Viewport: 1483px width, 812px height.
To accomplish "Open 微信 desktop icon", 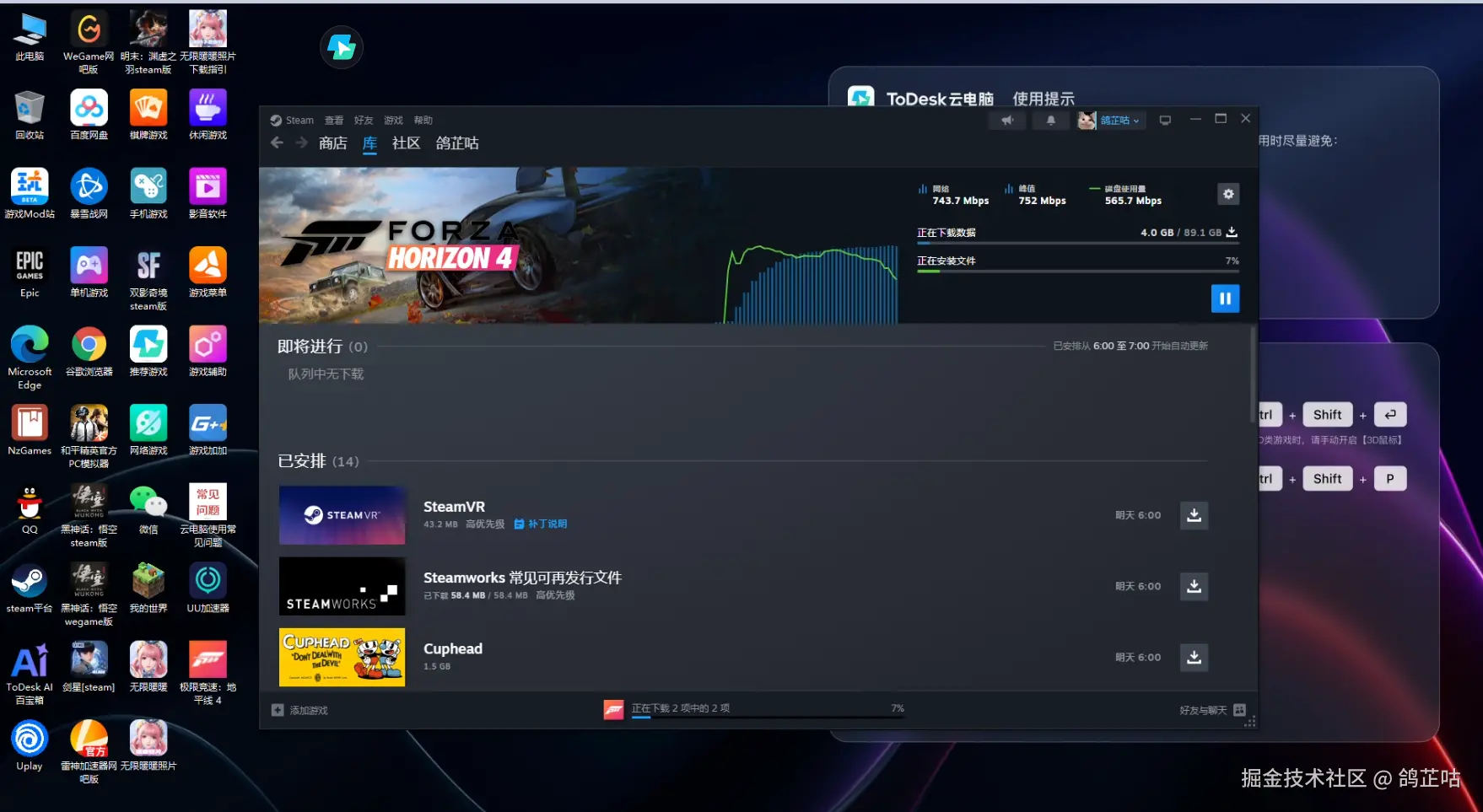I will pos(148,509).
